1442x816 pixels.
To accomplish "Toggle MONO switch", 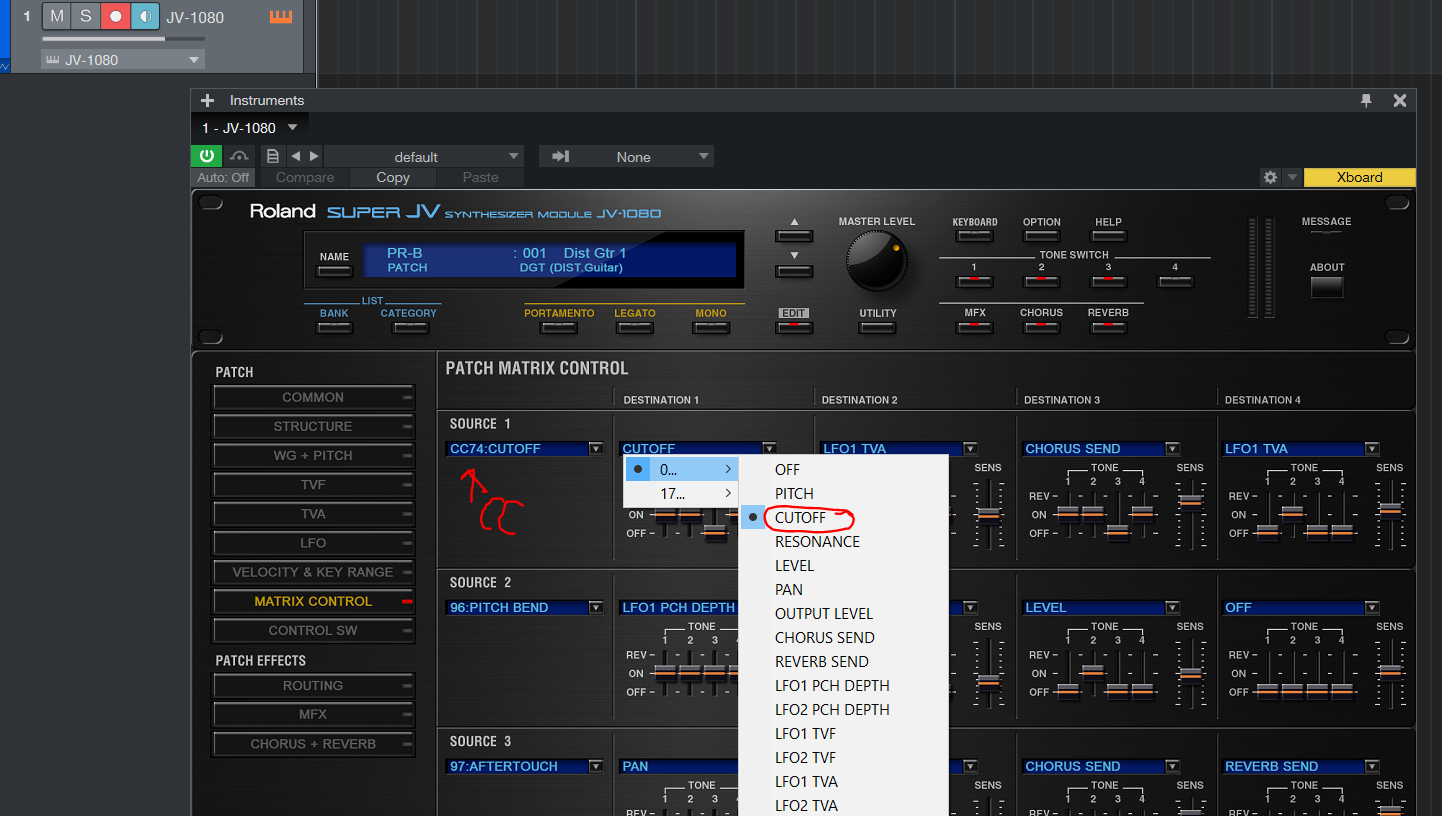I will click(x=710, y=327).
